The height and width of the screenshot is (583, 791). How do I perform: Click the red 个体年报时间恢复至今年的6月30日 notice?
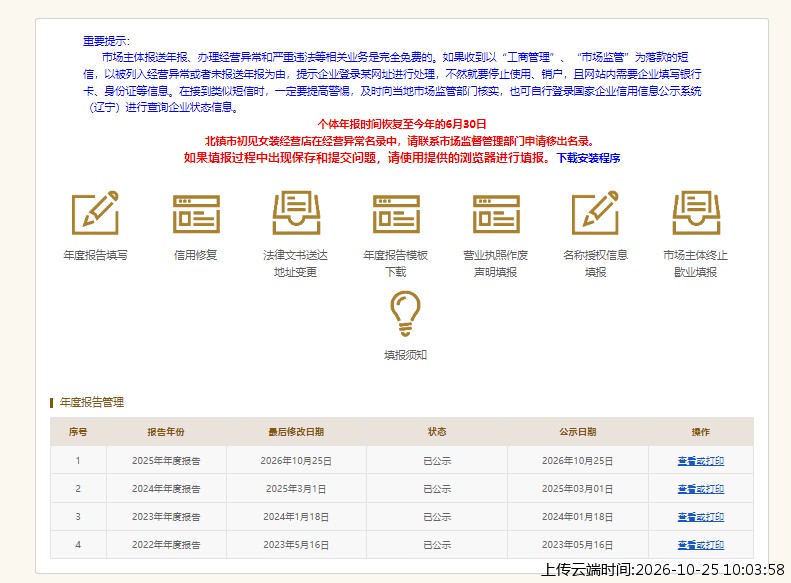pyautogui.click(x=402, y=124)
